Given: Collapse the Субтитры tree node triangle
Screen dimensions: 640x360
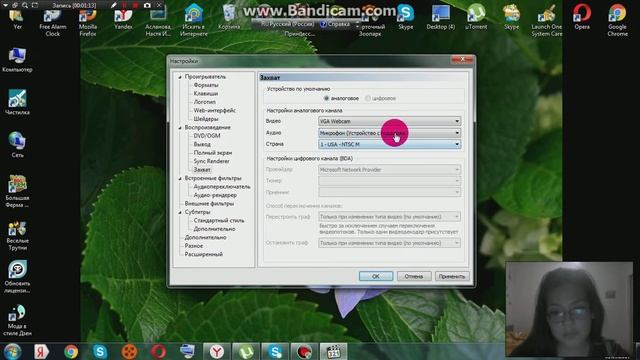Looking at the screenshot, I should (180, 212).
